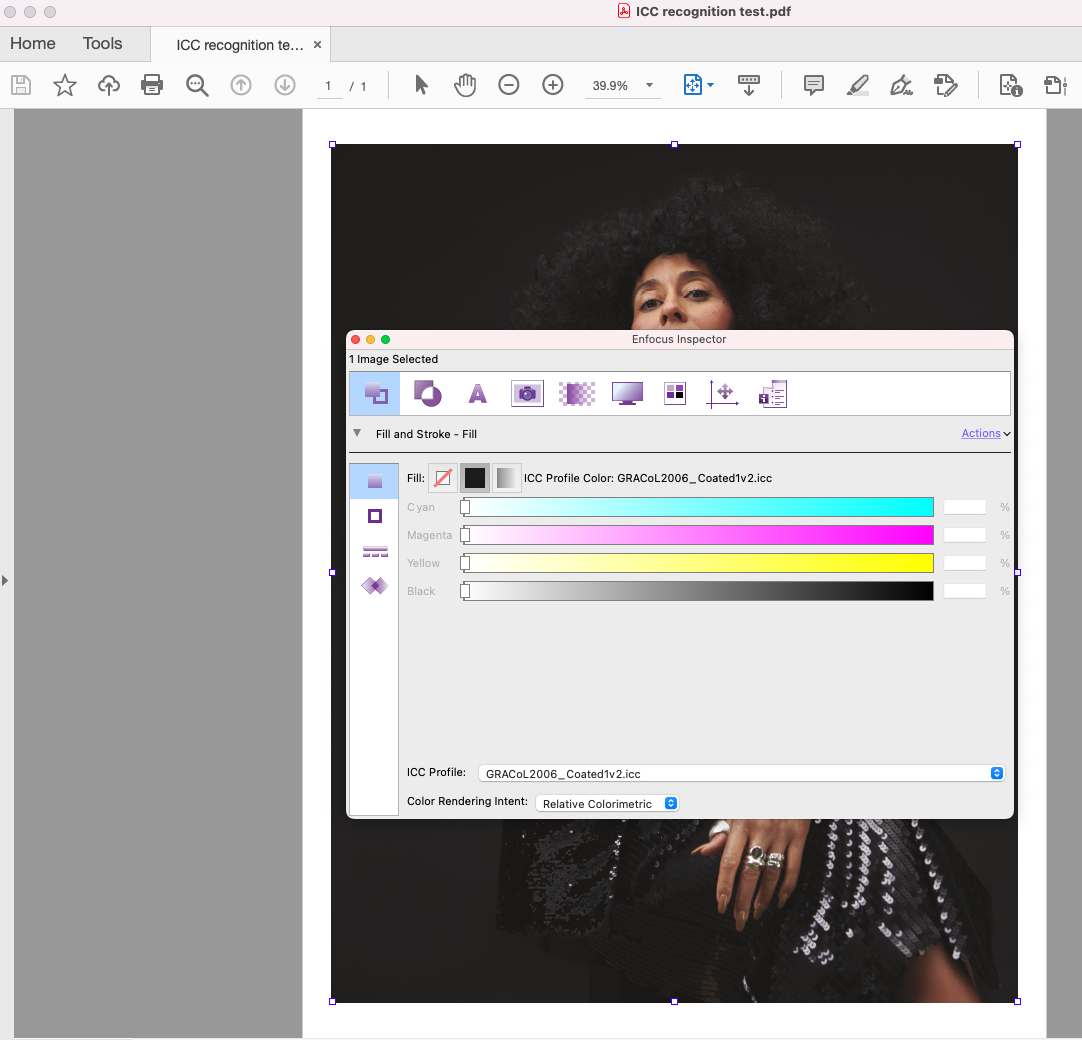1082x1040 pixels.
Task: Open the Image category in Inspector
Action: (x=527, y=394)
